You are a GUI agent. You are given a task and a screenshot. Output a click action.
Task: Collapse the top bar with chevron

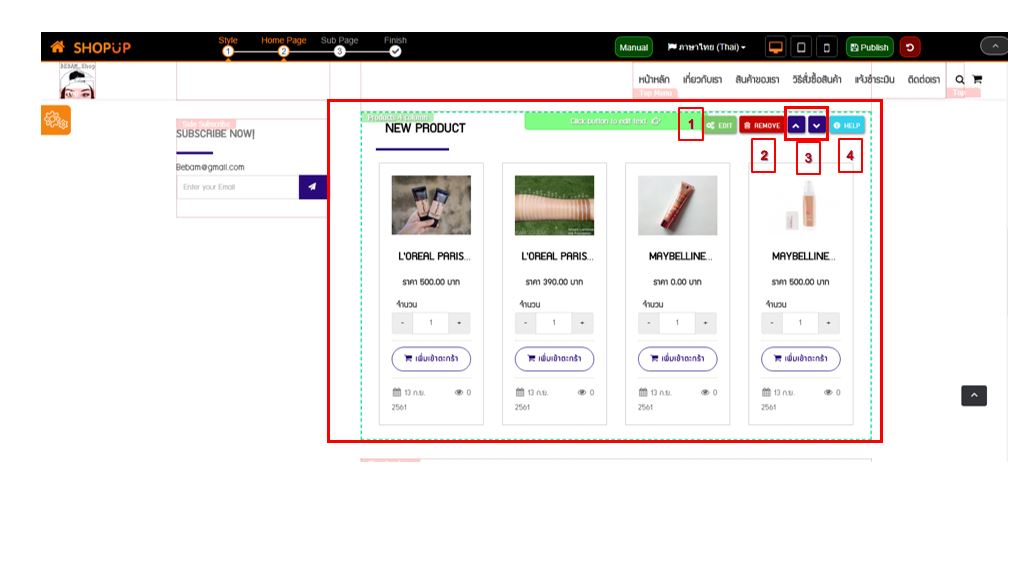[995, 46]
